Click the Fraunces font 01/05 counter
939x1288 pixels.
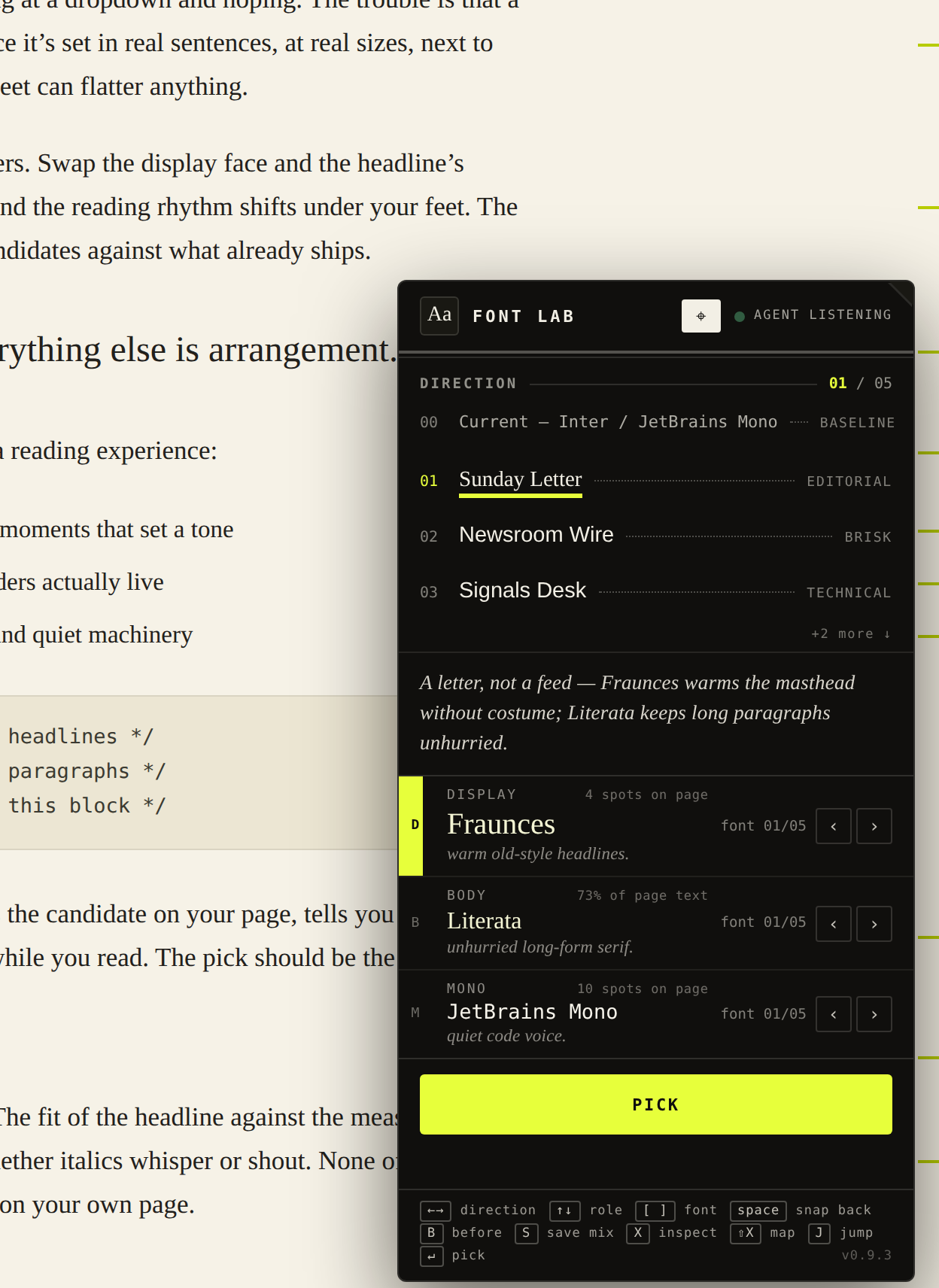pos(763,825)
